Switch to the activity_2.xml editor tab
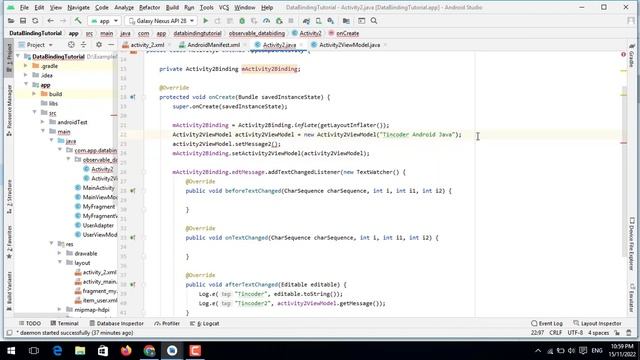This screenshot has height=360, width=640. pos(146,45)
